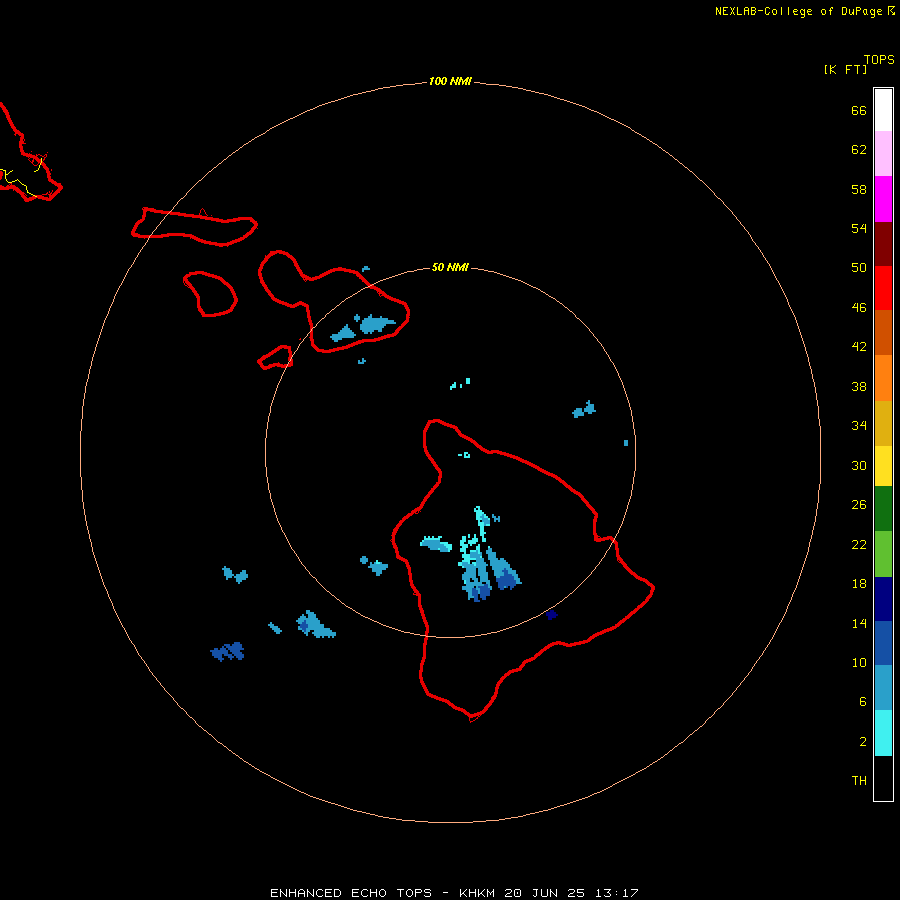Click the dark blue echo outside the 50 NMI ring

click(228, 651)
